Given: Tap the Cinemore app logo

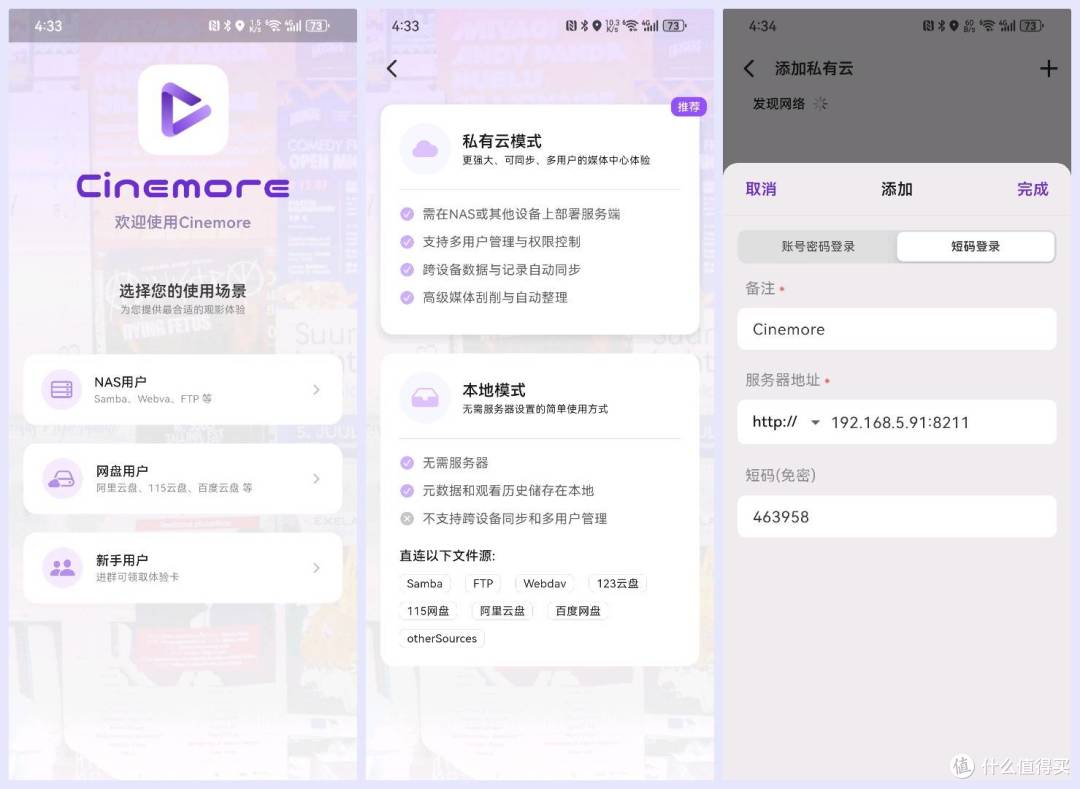Looking at the screenshot, I should (x=183, y=110).
